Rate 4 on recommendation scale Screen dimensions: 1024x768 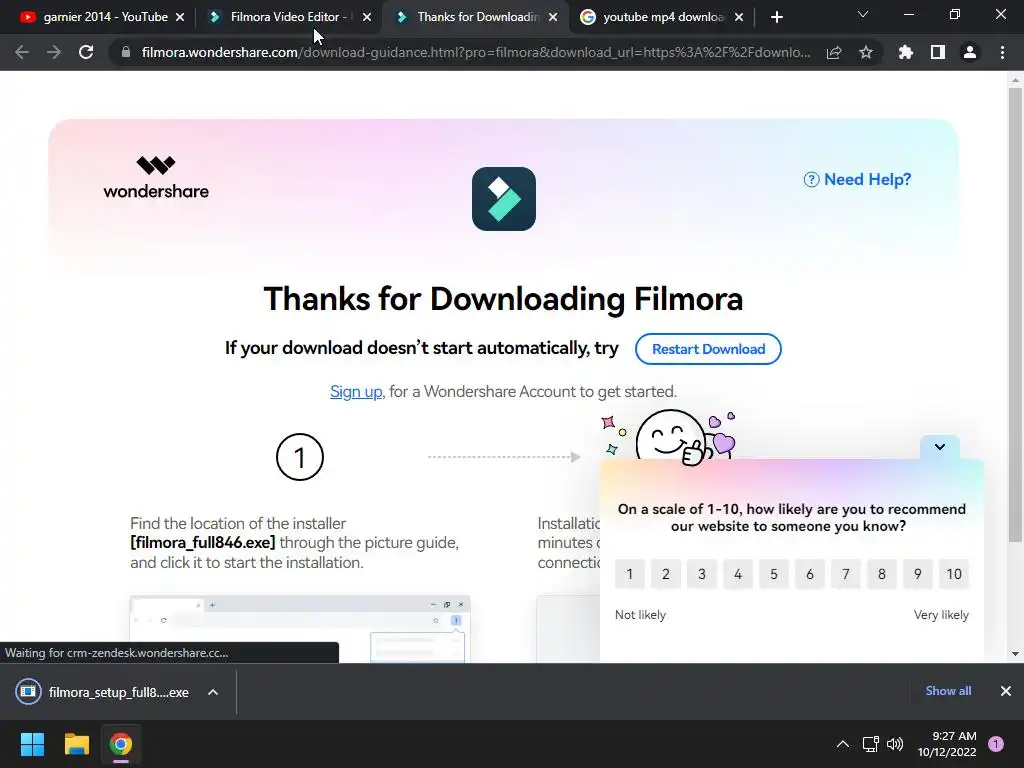[x=737, y=574]
